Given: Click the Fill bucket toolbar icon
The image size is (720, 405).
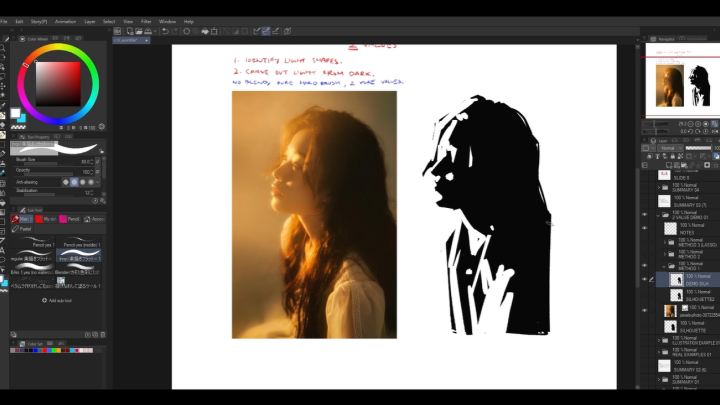Looking at the screenshot, I should click(x=205, y=31).
